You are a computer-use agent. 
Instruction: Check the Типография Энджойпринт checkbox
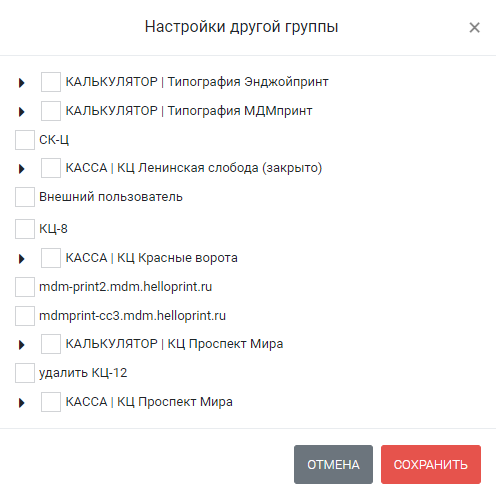click(51, 82)
